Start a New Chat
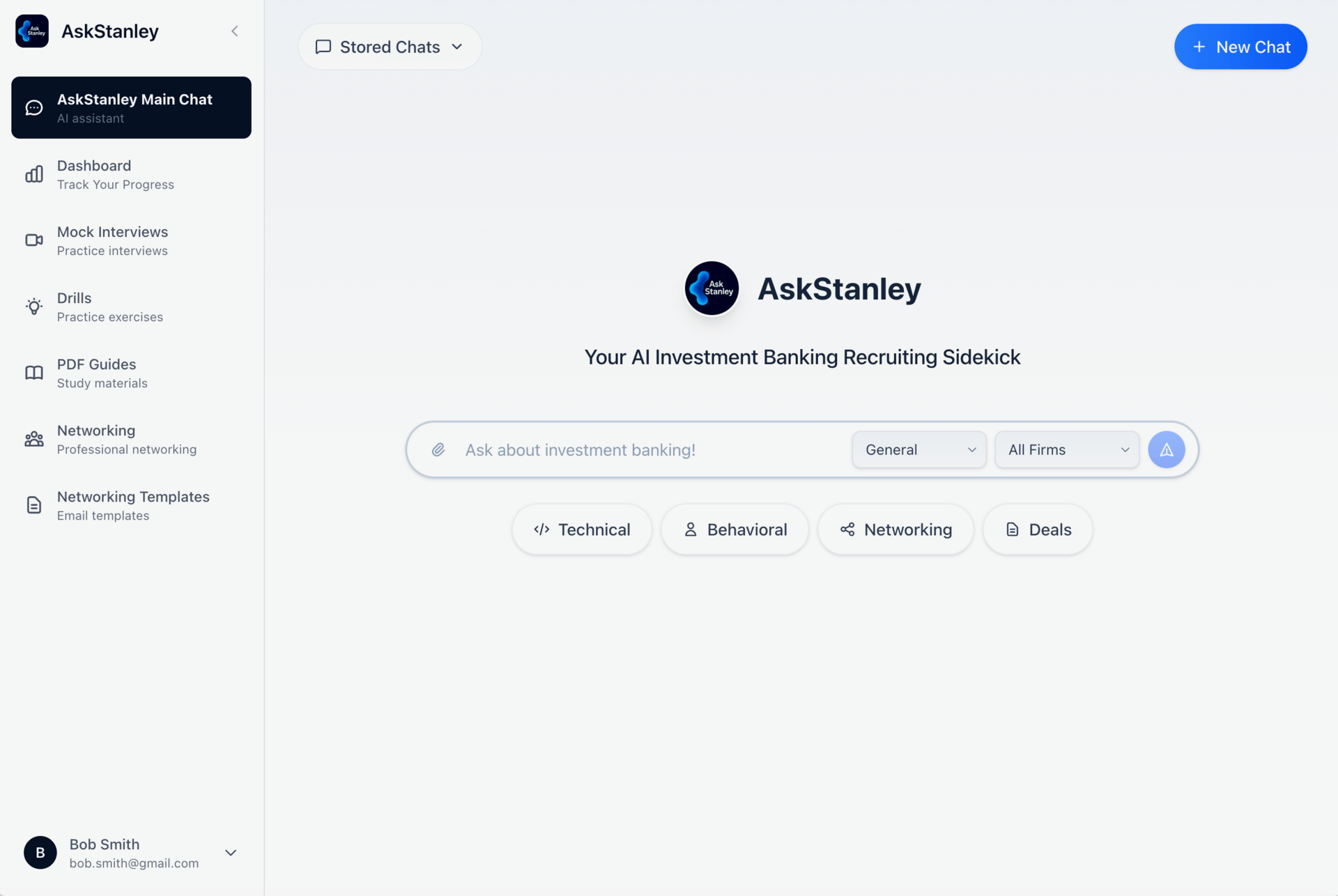The width and height of the screenshot is (1338, 896). coord(1240,47)
